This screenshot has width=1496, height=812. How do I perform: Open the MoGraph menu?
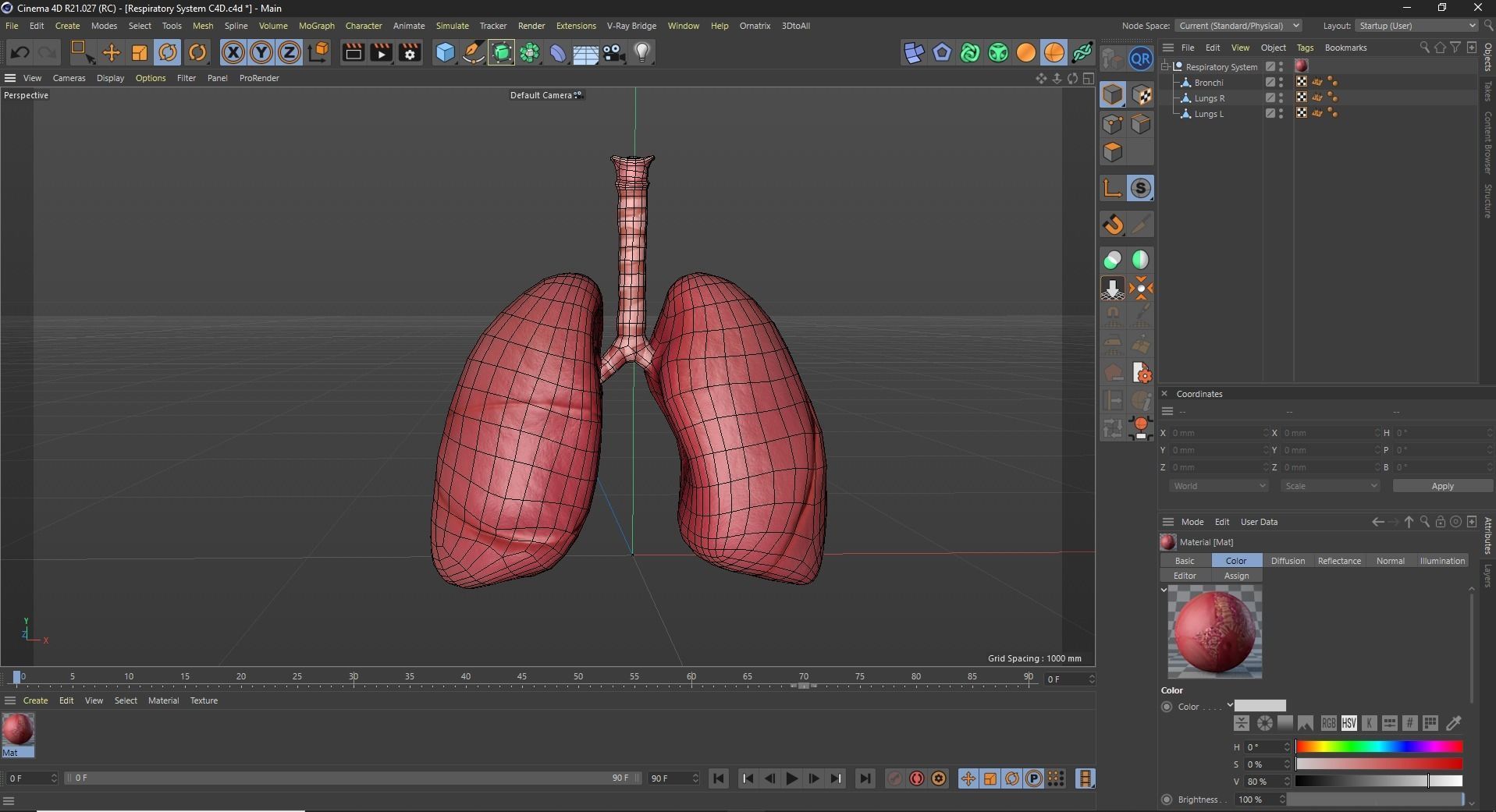click(316, 26)
